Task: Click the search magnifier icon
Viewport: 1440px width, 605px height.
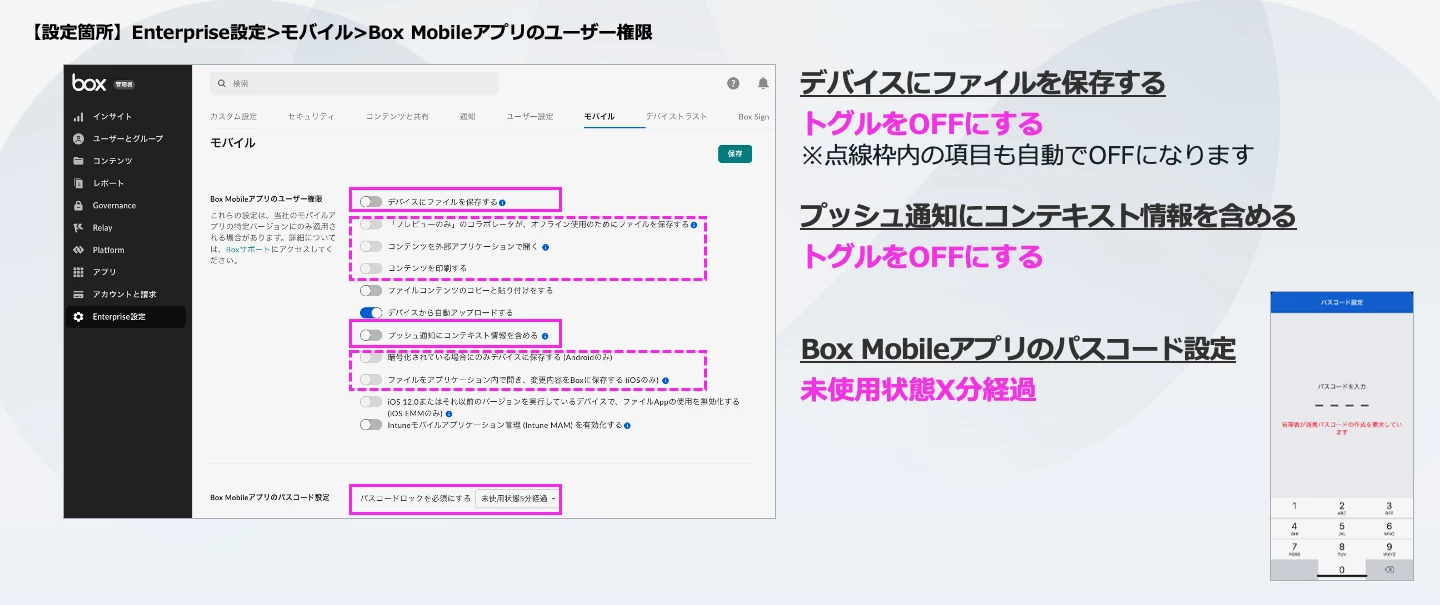Action: pyautogui.click(x=221, y=83)
